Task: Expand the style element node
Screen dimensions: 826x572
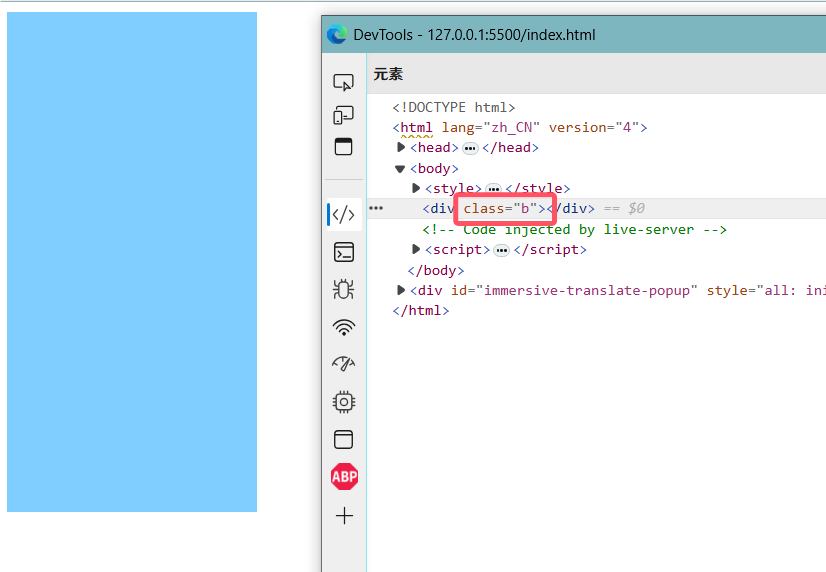Action: (416, 189)
